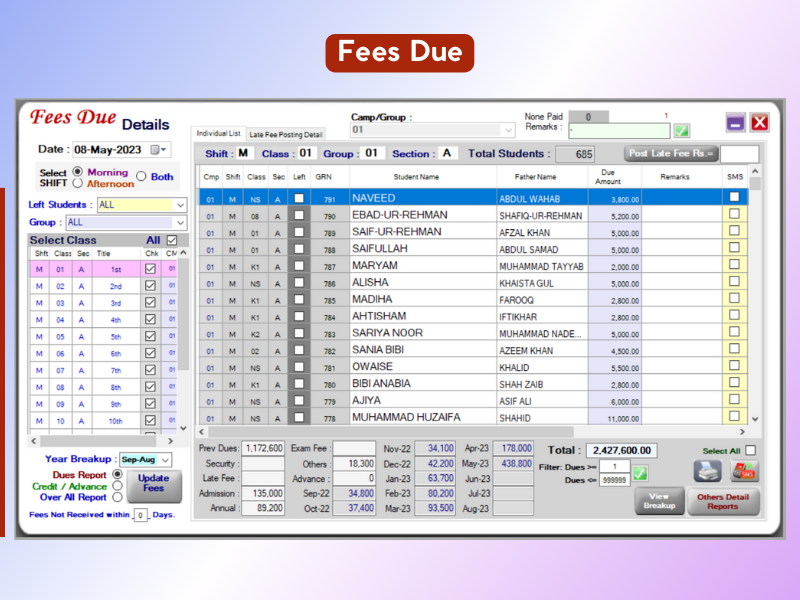The width and height of the screenshot is (800, 600).
Task: Choose the Over All Report option
Action: click(x=117, y=496)
